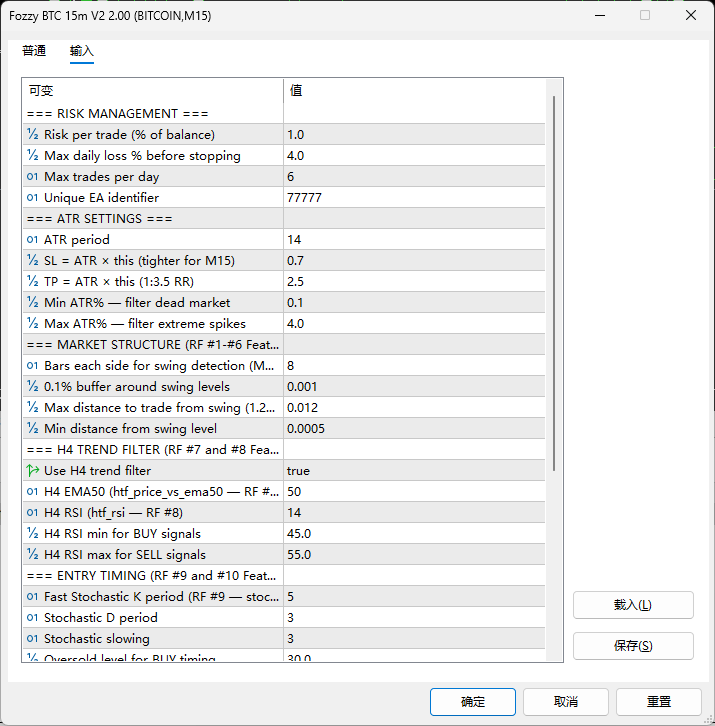
Task: Click the icon beside Max trades per day
Action: (32, 177)
